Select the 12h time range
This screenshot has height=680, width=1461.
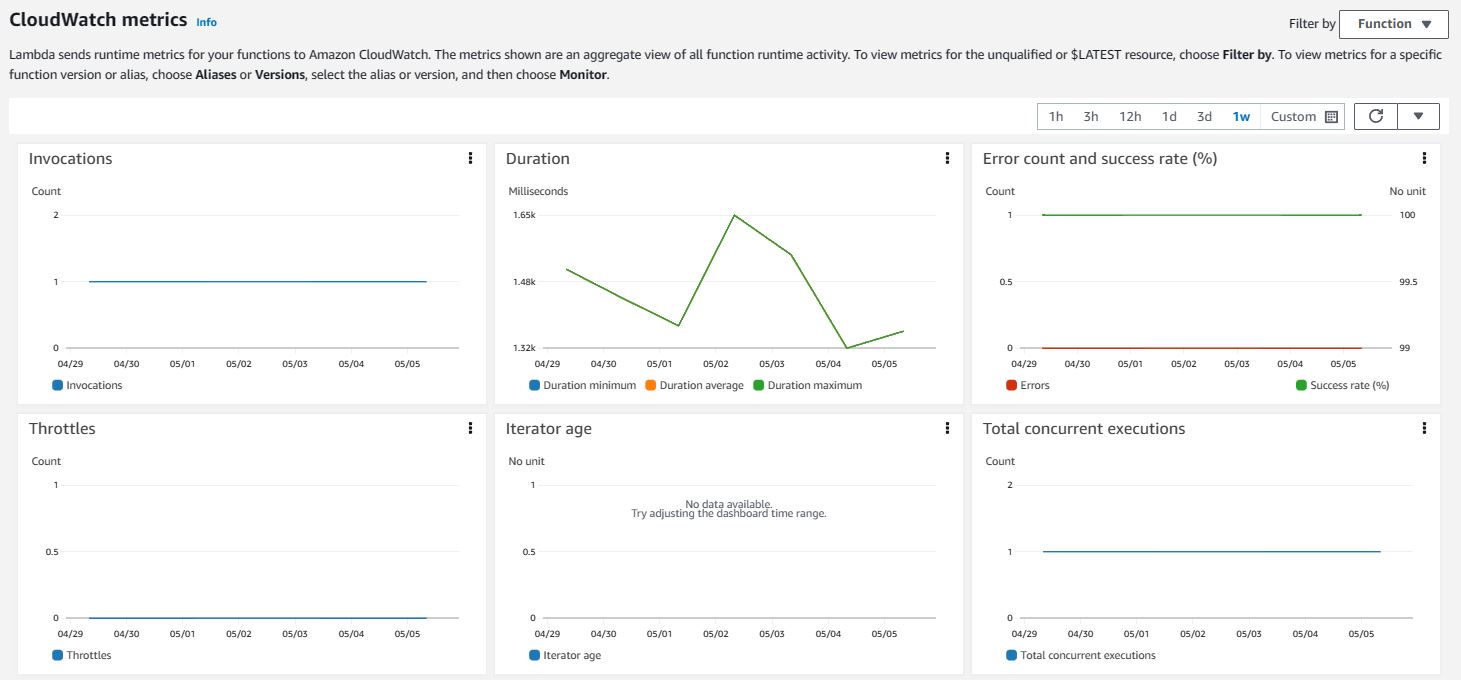pyautogui.click(x=1130, y=117)
